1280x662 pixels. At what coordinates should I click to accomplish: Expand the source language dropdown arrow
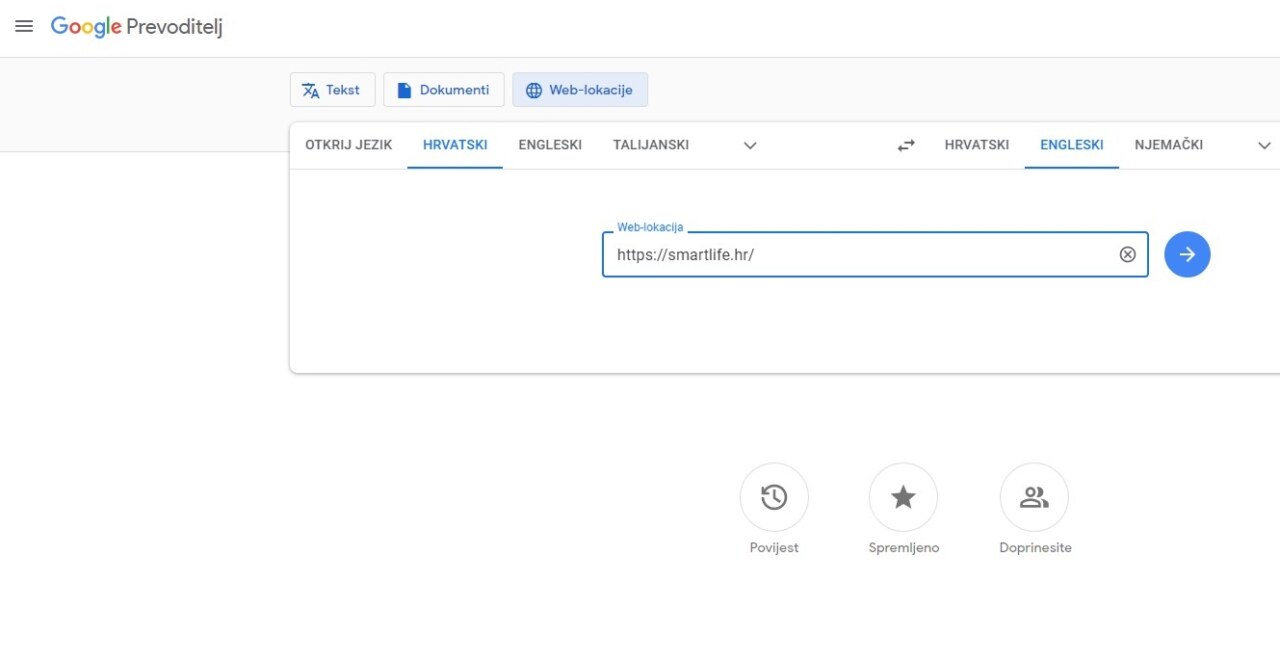coord(749,145)
